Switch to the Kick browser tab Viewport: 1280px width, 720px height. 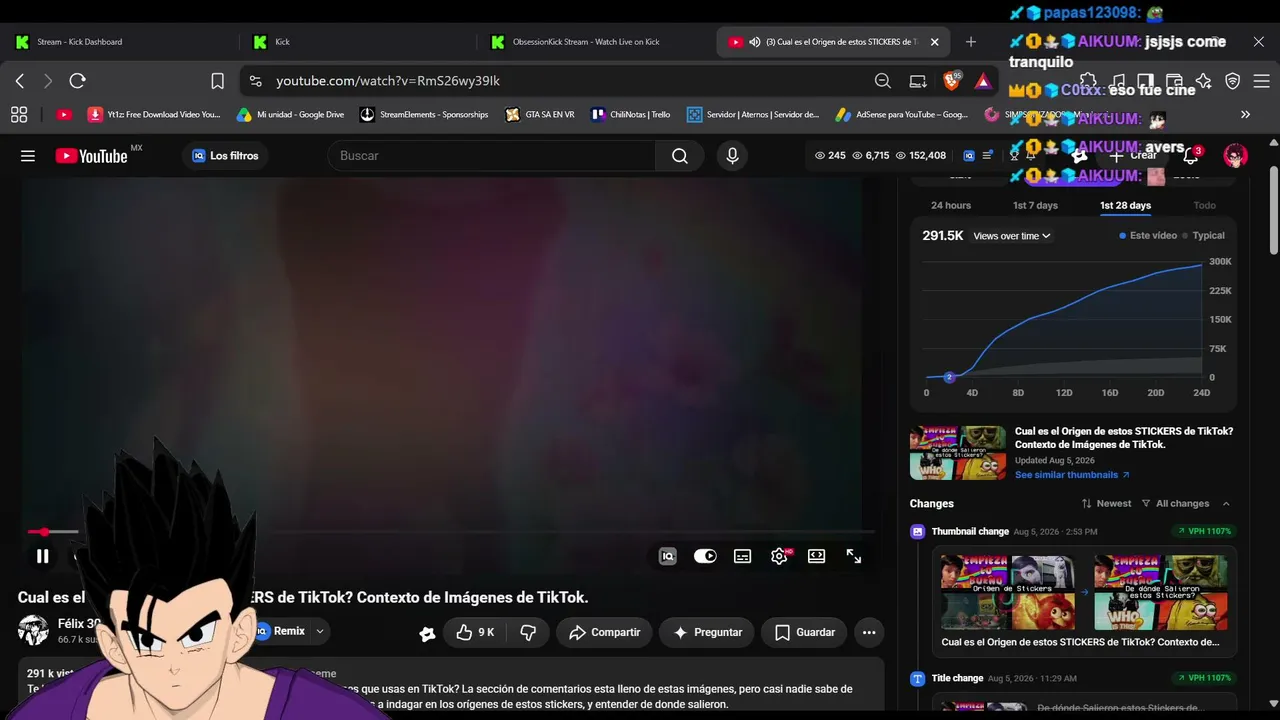(359, 42)
